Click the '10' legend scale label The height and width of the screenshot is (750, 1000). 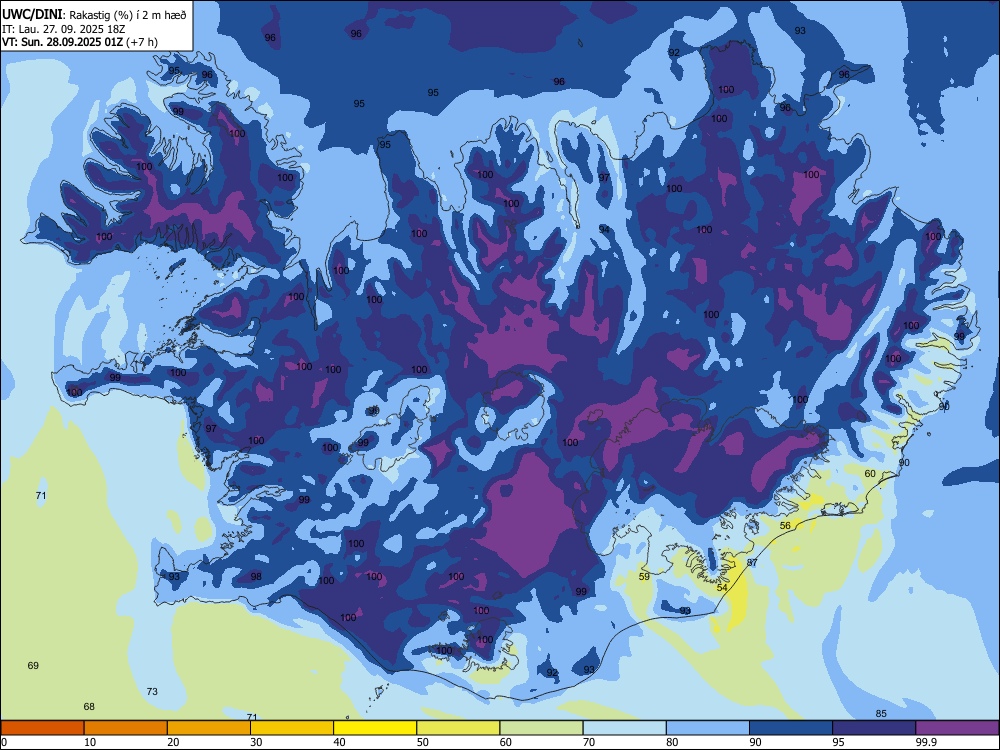pos(90,742)
